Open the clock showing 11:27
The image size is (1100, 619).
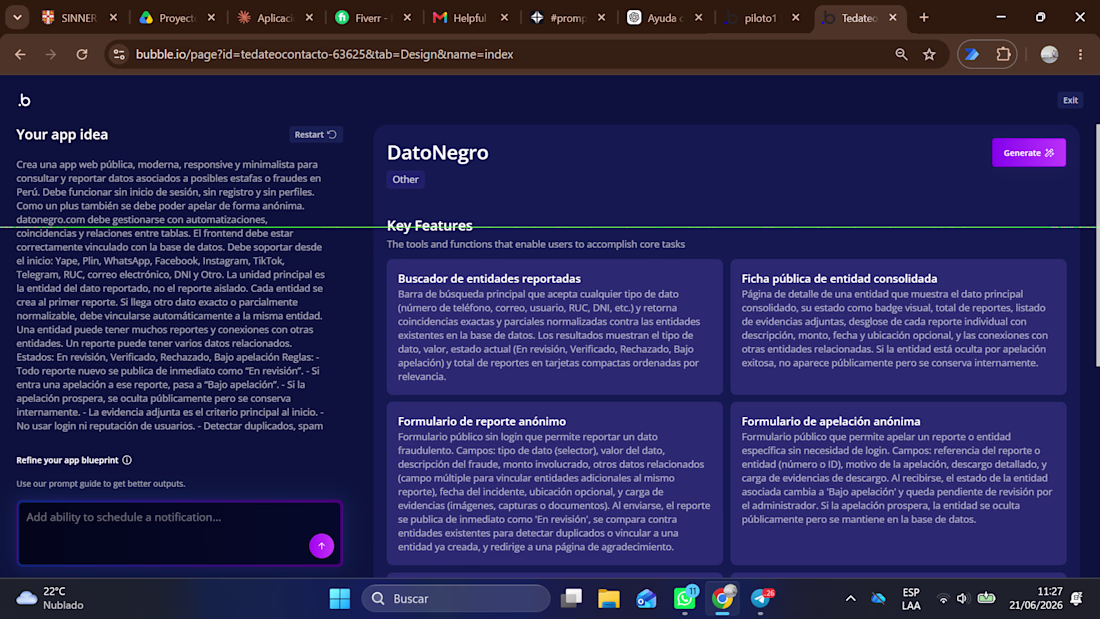pos(1036,599)
